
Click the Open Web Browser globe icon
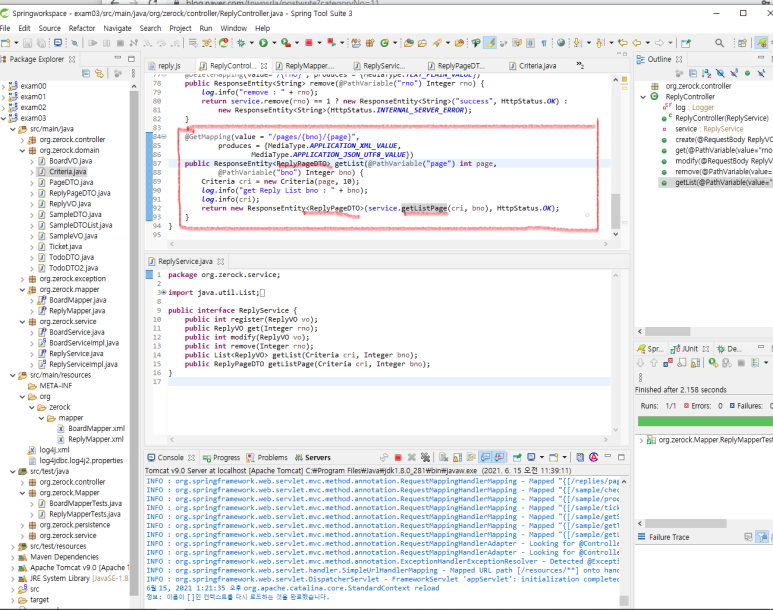point(561,43)
